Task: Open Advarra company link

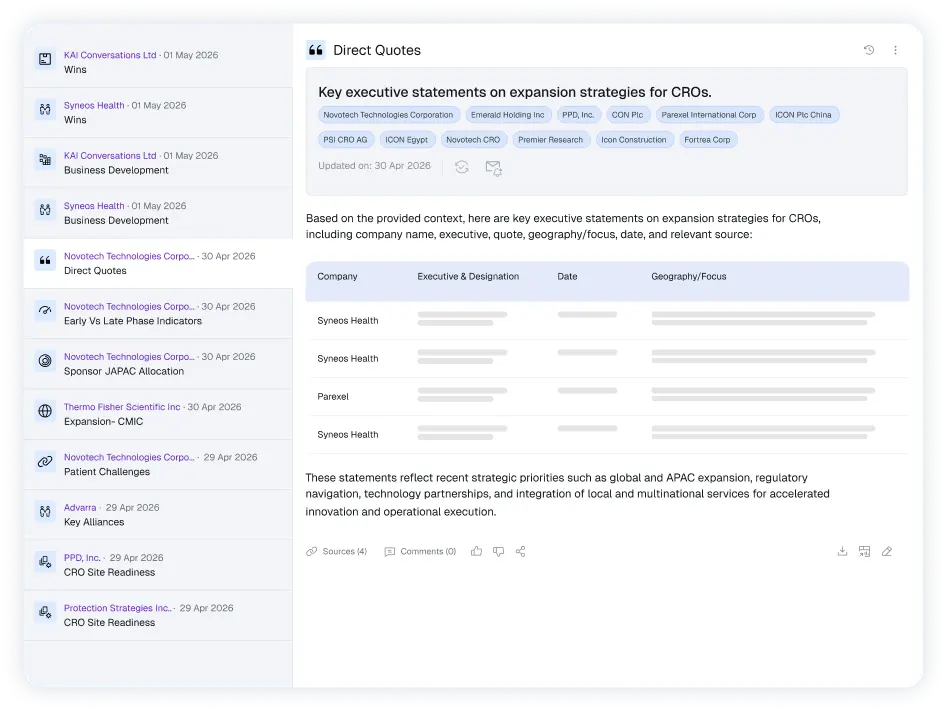Action: point(80,507)
